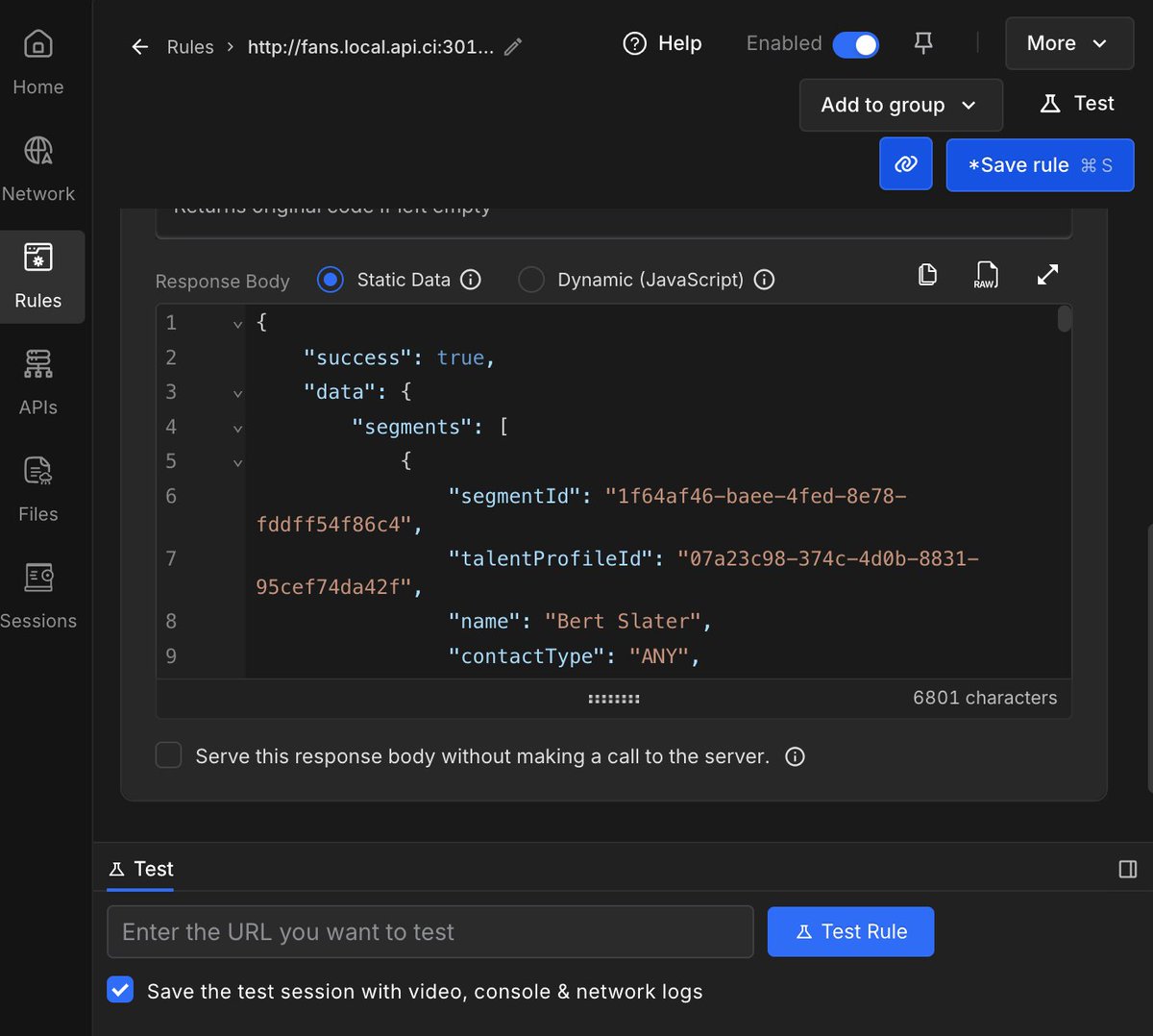Open the Sessions section in sidebar
The height and width of the screenshot is (1036, 1153).
click(x=38, y=597)
